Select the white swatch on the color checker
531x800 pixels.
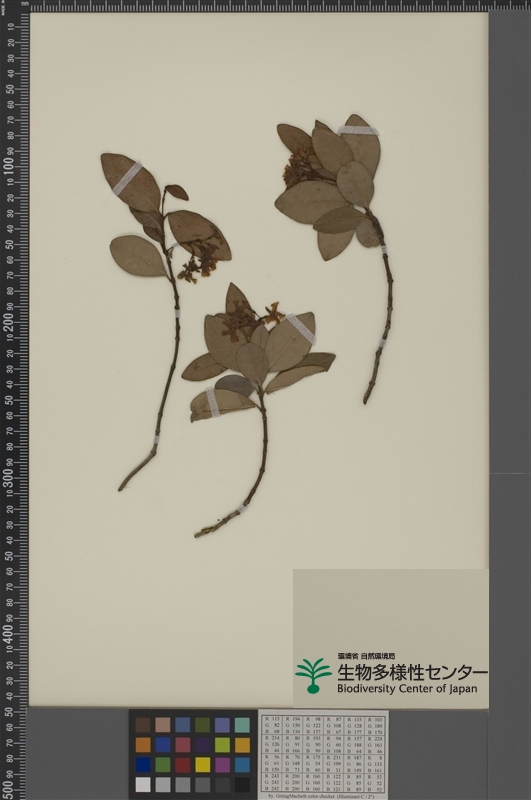point(143,784)
